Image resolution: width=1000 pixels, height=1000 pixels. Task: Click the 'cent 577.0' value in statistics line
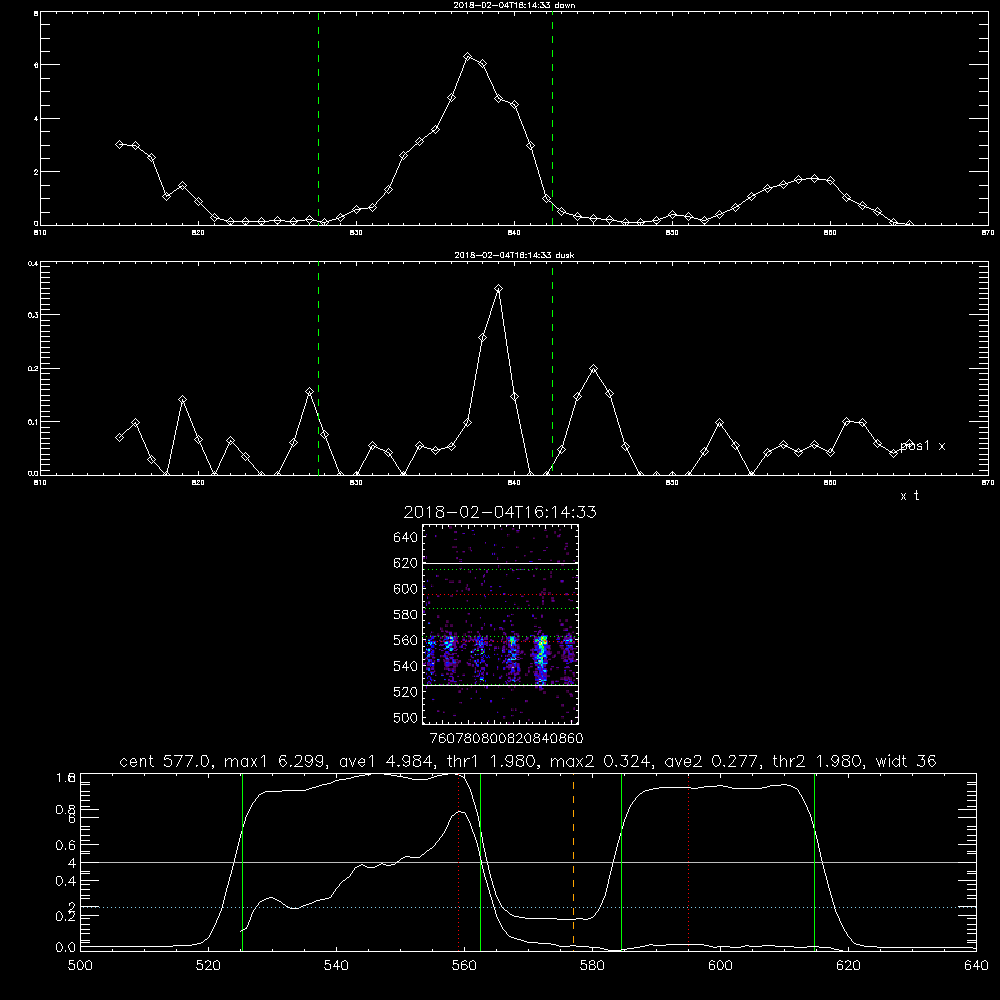tap(165, 761)
